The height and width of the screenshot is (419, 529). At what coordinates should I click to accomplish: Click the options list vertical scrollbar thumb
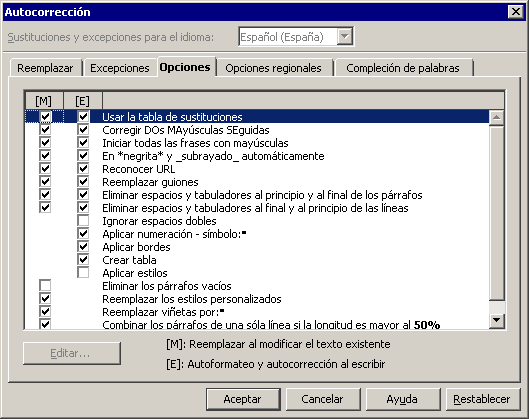[x=497, y=213]
